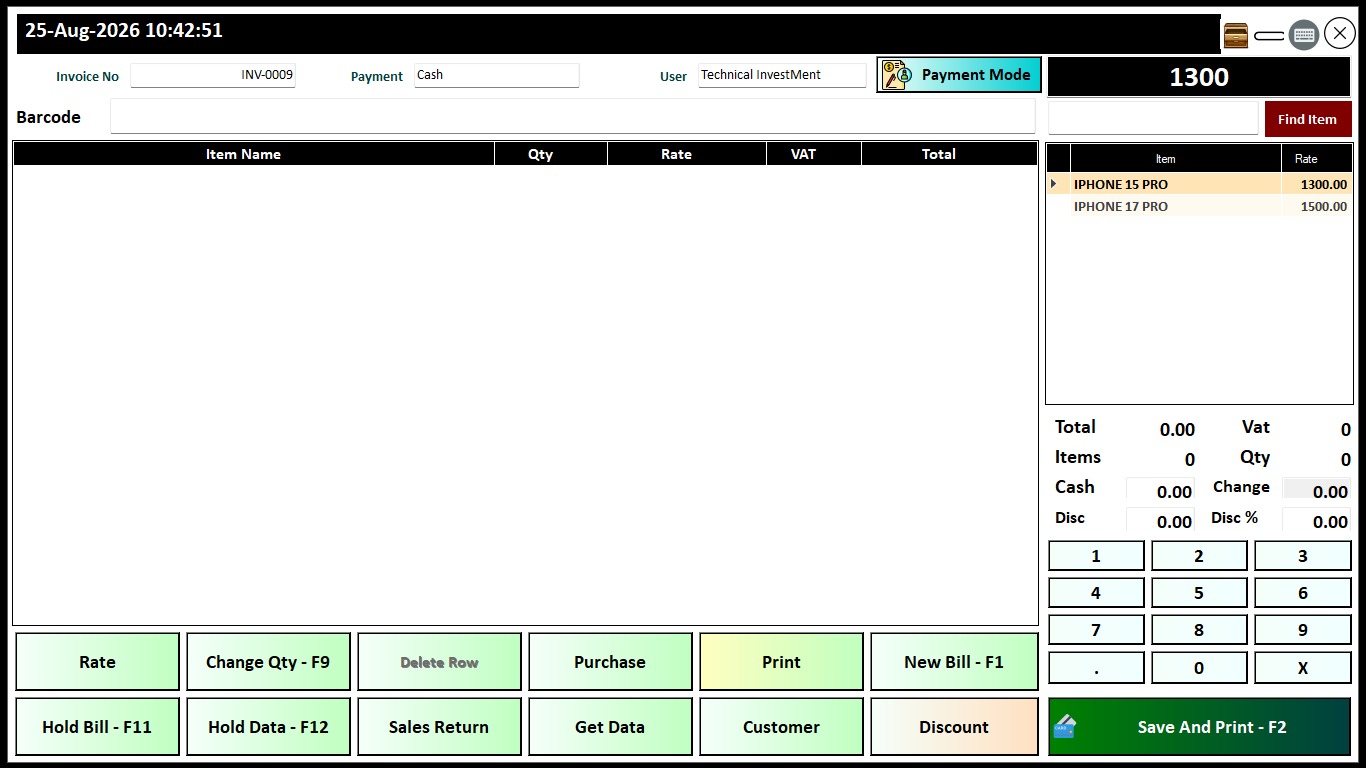This screenshot has width=1366, height=768.
Task: Tap the keypad X clear key
Action: click(1303, 668)
